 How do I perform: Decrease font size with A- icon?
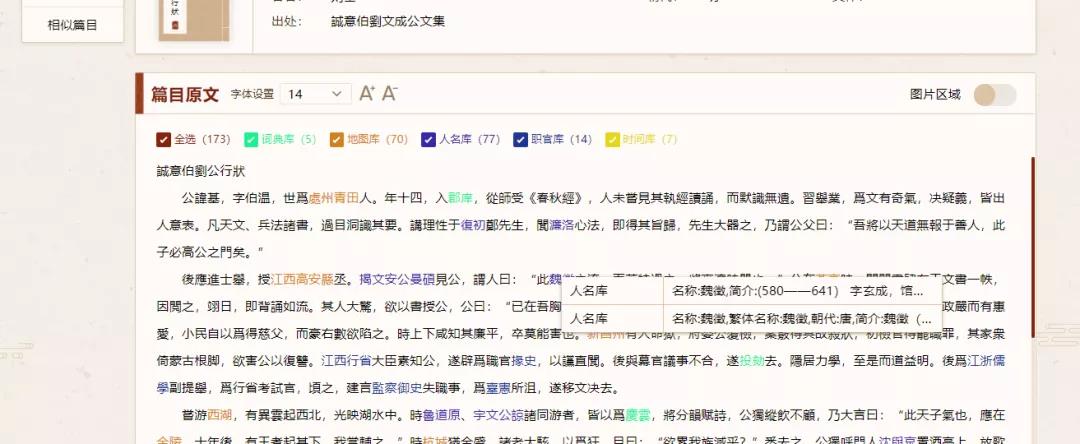(x=390, y=93)
